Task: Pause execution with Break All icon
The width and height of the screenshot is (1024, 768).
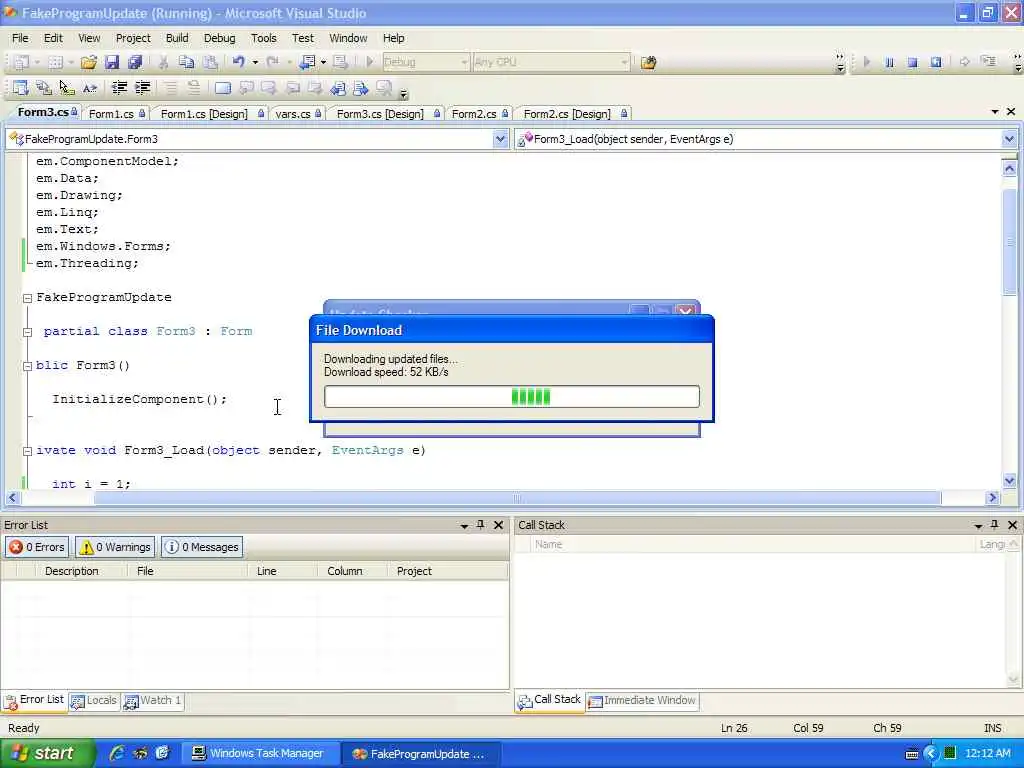Action: tap(889, 62)
